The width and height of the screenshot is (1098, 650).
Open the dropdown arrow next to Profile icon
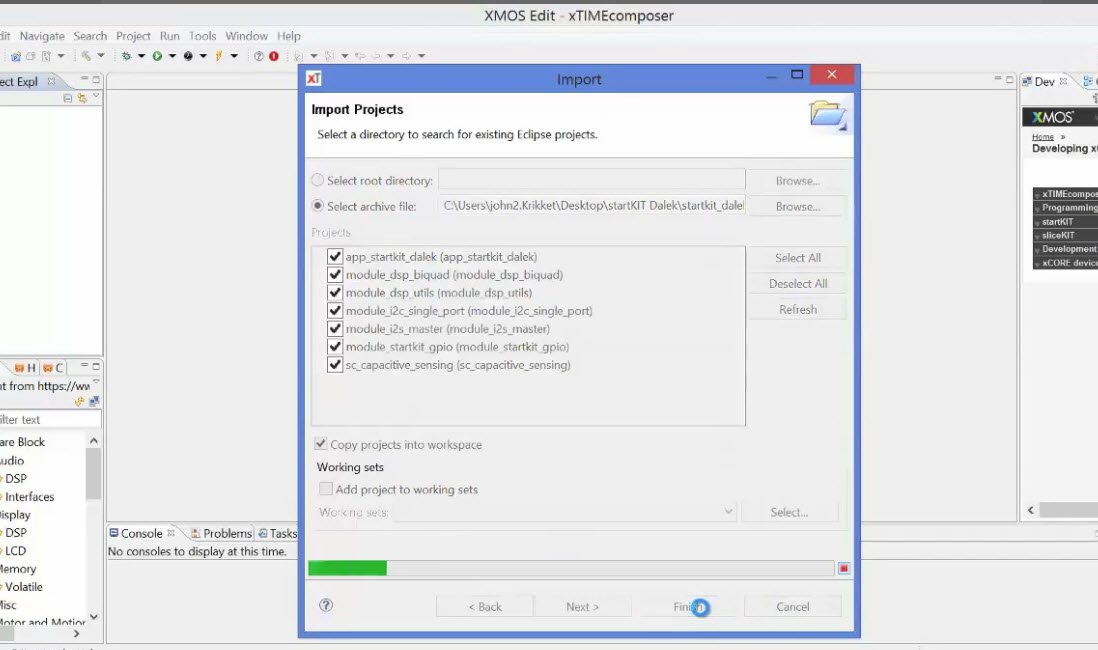tap(203, 56)
